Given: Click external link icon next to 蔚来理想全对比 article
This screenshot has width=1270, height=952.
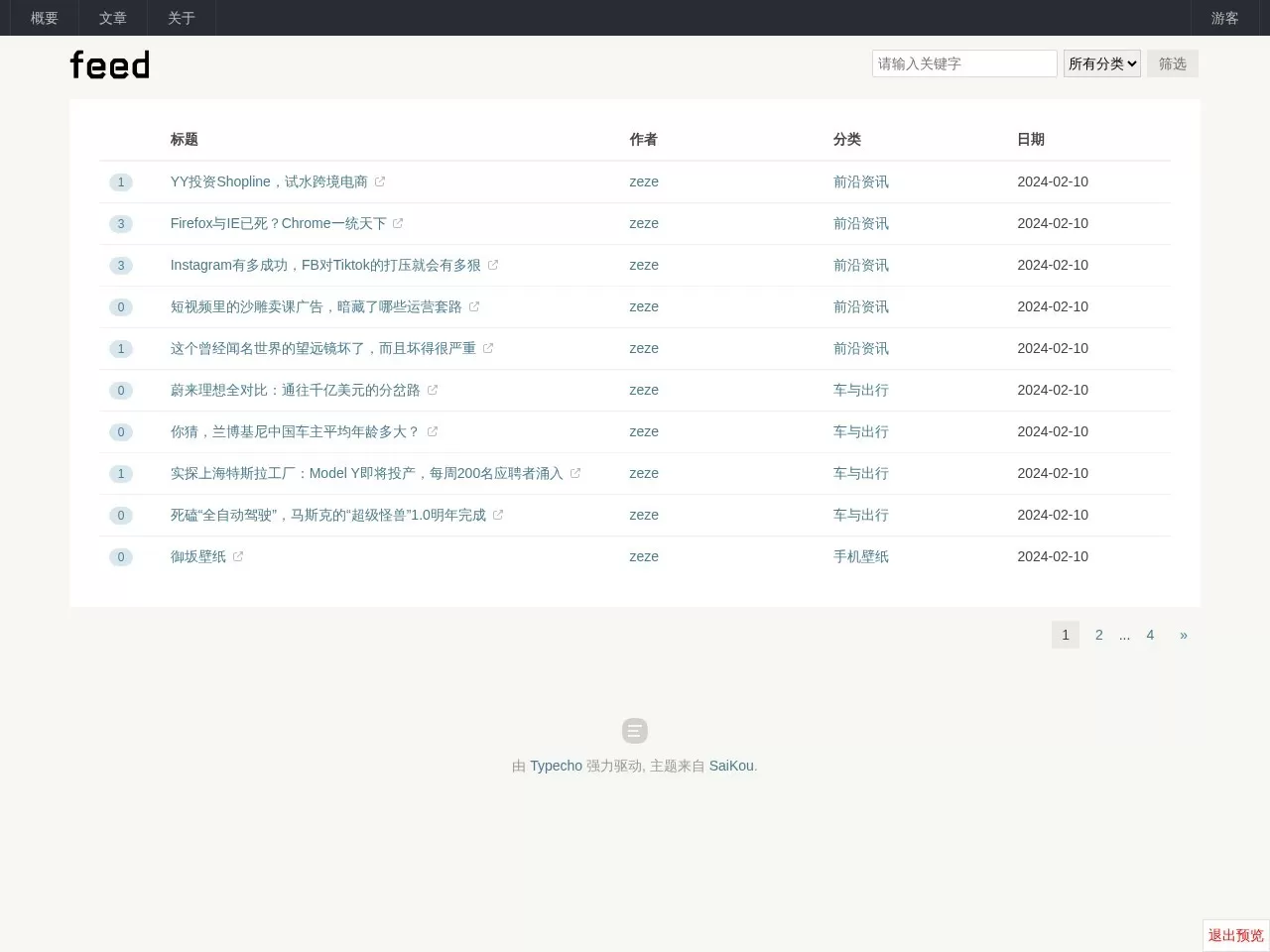Looking at the screenshot, I should coord(433,391).
